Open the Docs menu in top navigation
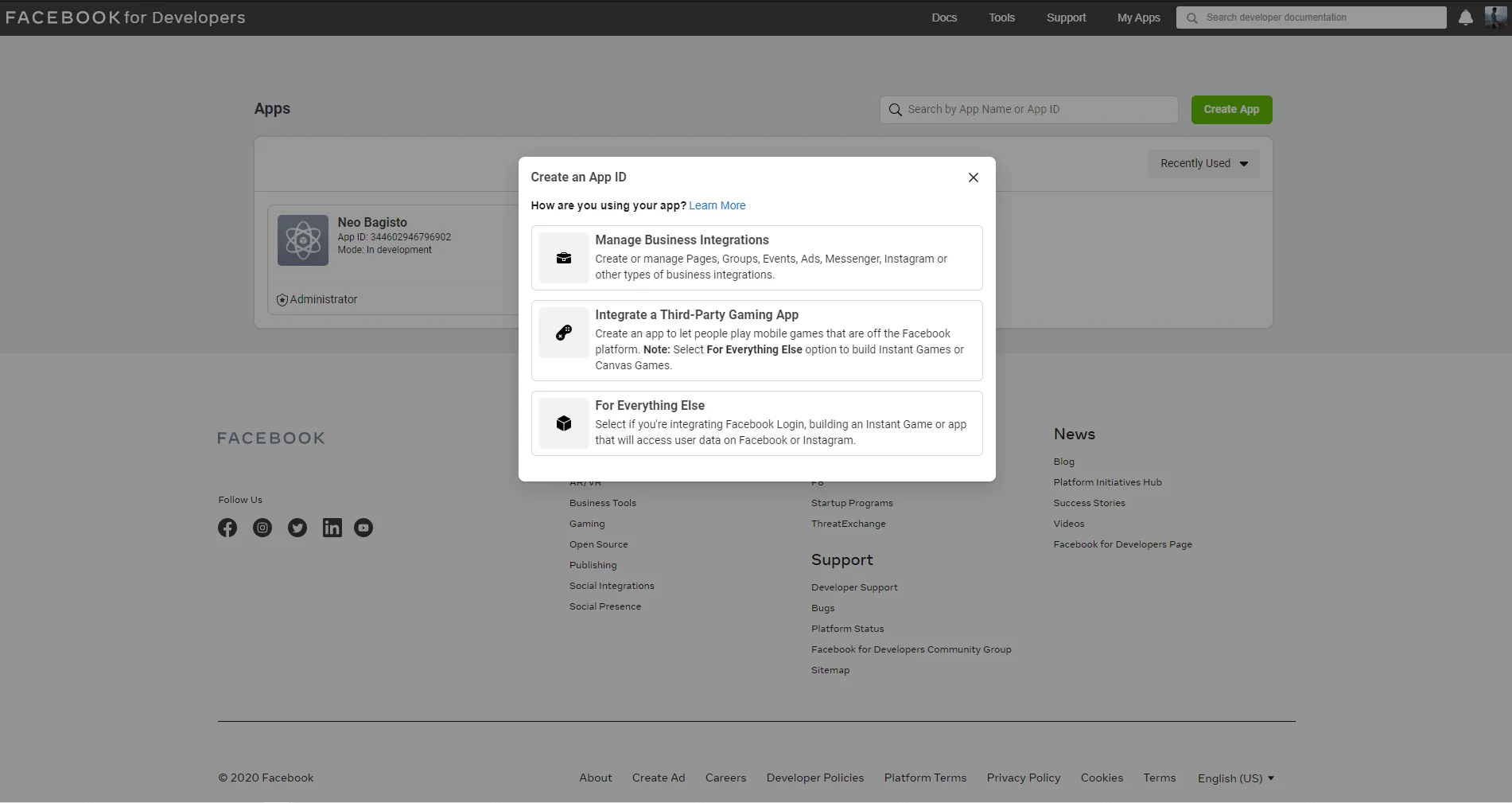This screenshot has height=803, width=1512. [944, 18]
